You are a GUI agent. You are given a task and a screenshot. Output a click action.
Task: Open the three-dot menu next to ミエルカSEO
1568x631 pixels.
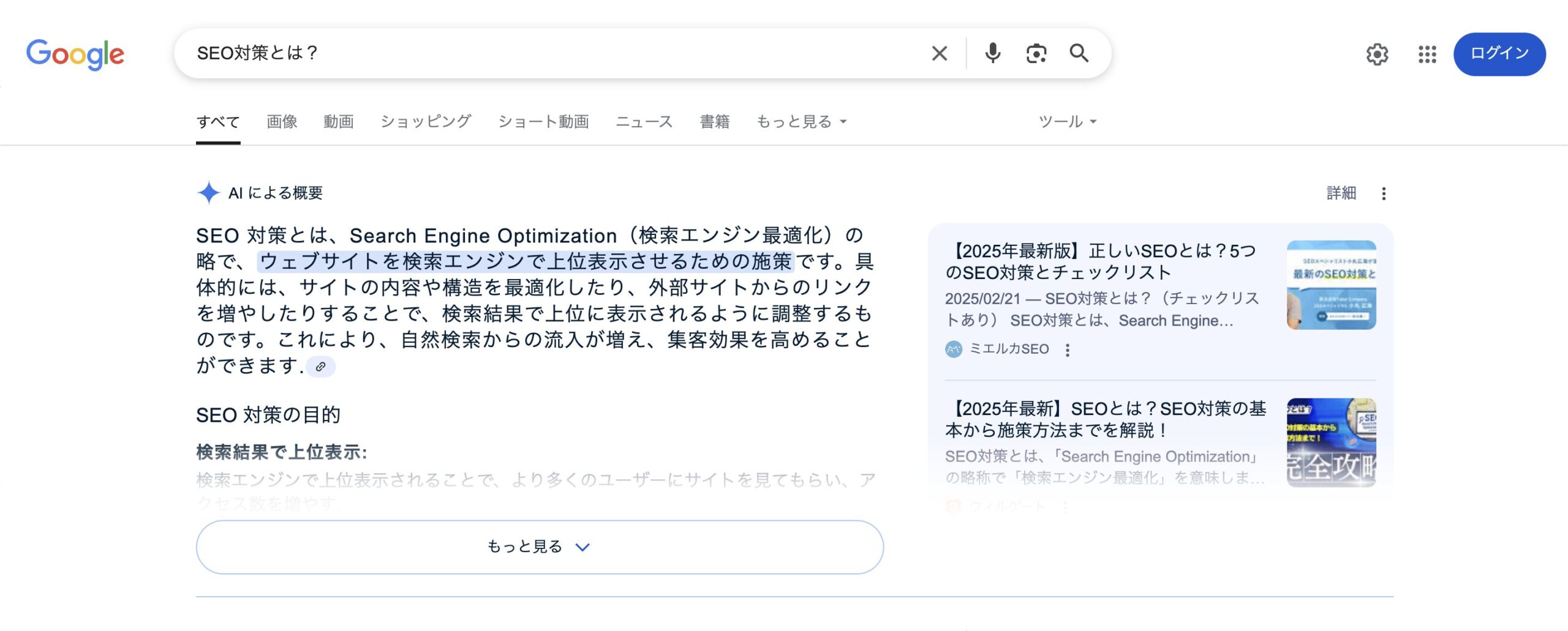[1069, 349]
